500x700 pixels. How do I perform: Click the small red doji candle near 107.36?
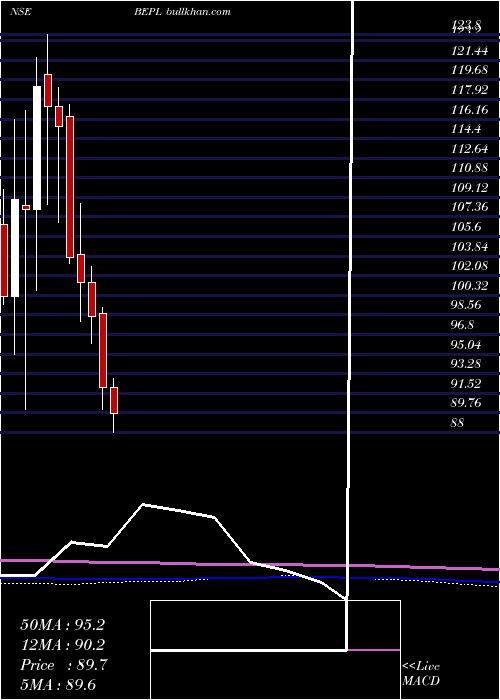[x=26, y=207]
